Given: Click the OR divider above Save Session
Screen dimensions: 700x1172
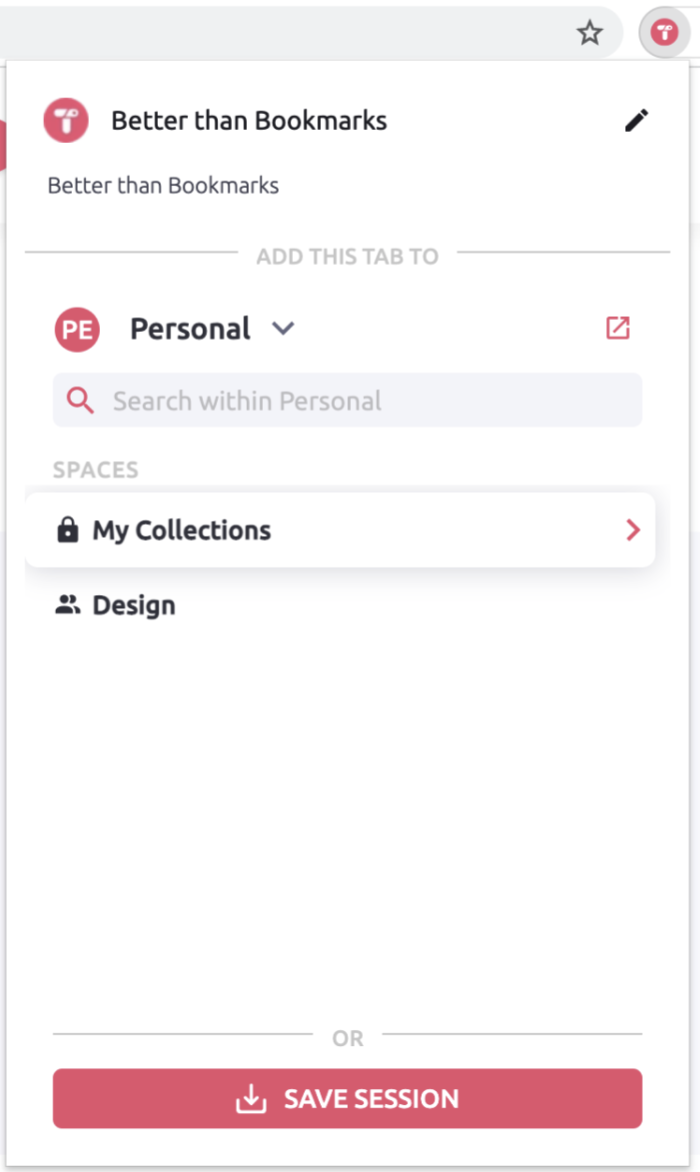Looking at the screenshot, I should click(347, 1038).
